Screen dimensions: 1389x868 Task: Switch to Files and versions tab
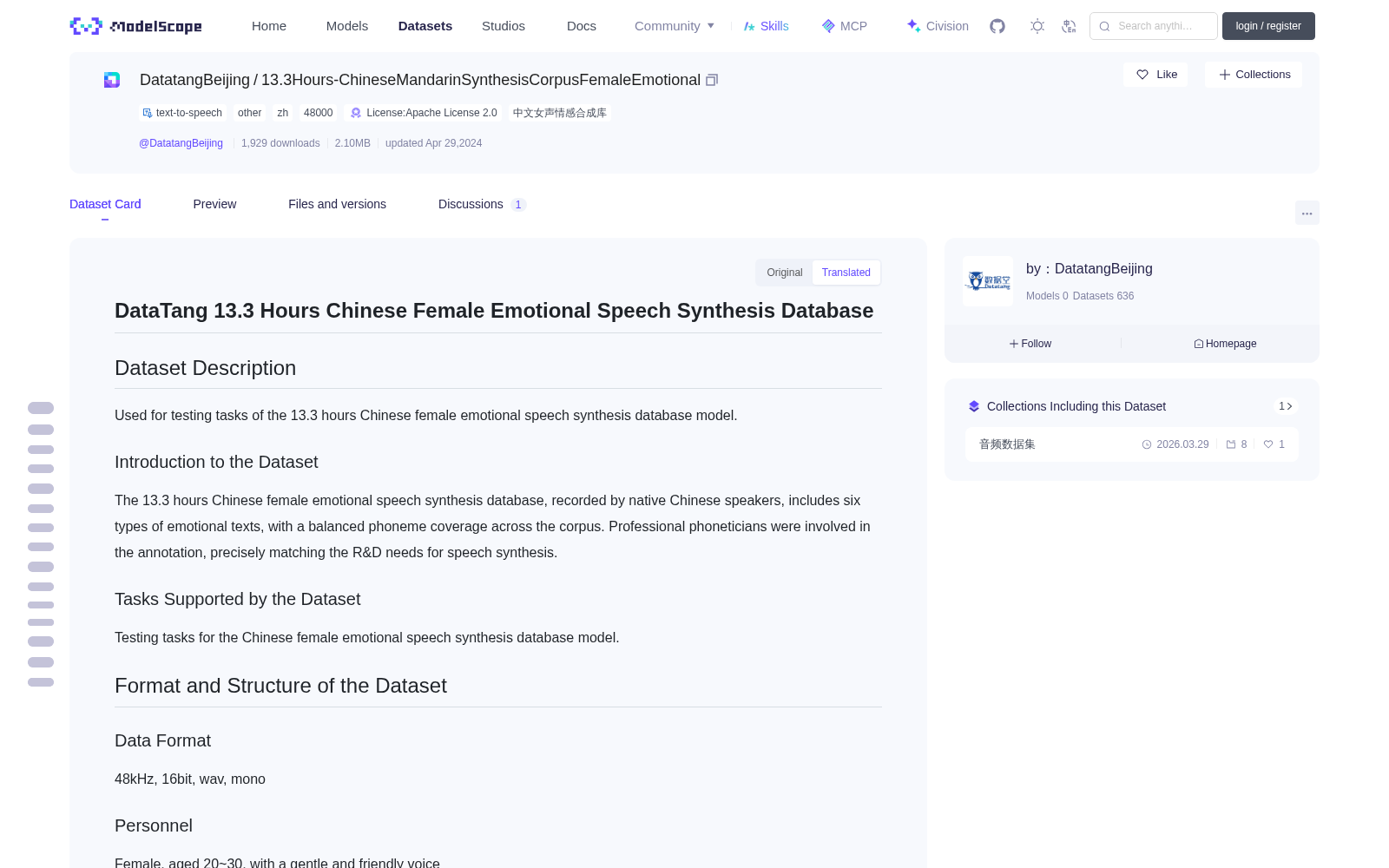[x=337, y=204]
